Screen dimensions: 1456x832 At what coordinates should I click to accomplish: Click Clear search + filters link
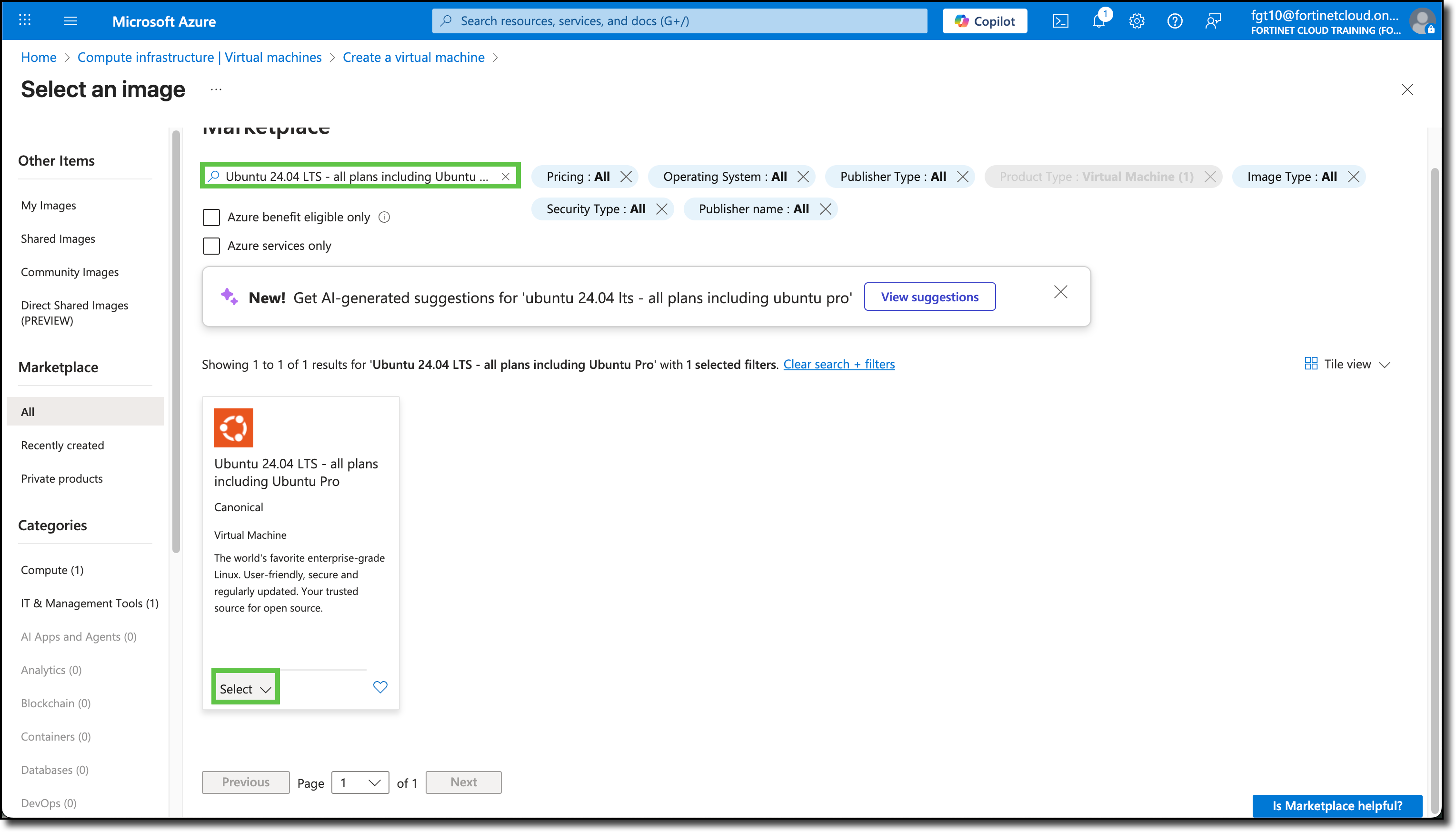pyautogui.click(x=839, y=364)
